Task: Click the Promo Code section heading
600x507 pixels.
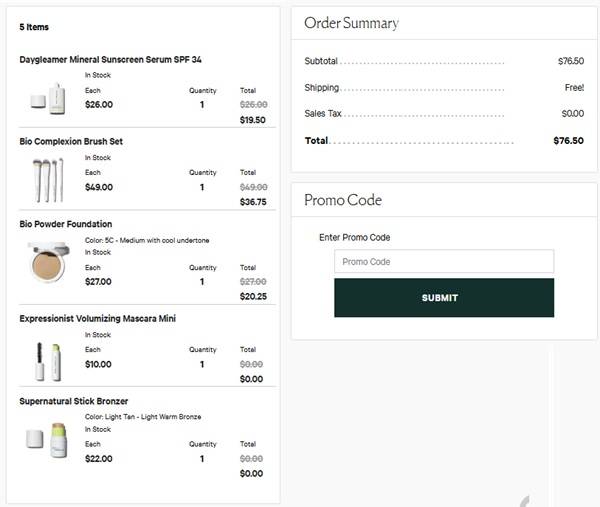Action: (343, 200)
